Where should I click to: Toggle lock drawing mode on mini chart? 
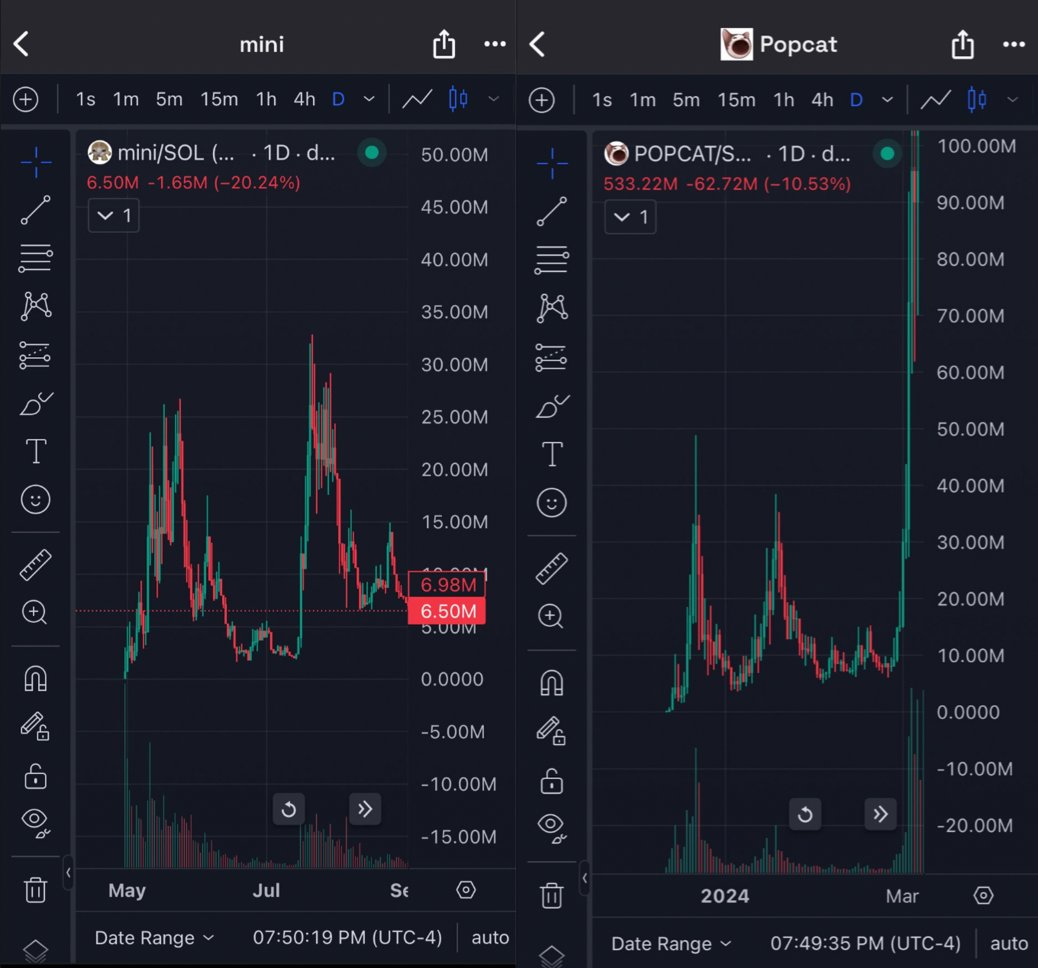36,726
